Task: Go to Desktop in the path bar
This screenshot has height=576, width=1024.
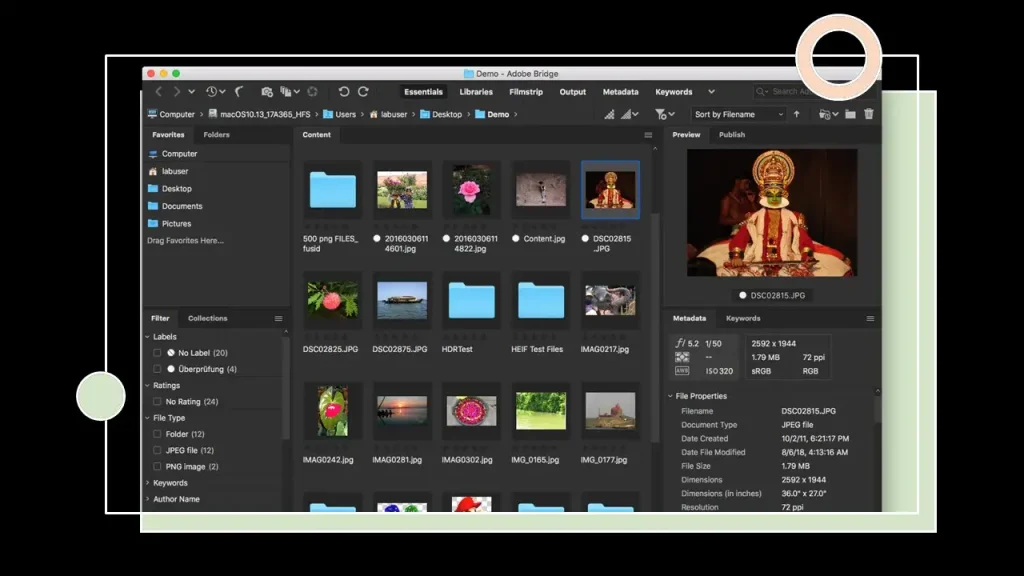Action: click(x=446, y=115)
